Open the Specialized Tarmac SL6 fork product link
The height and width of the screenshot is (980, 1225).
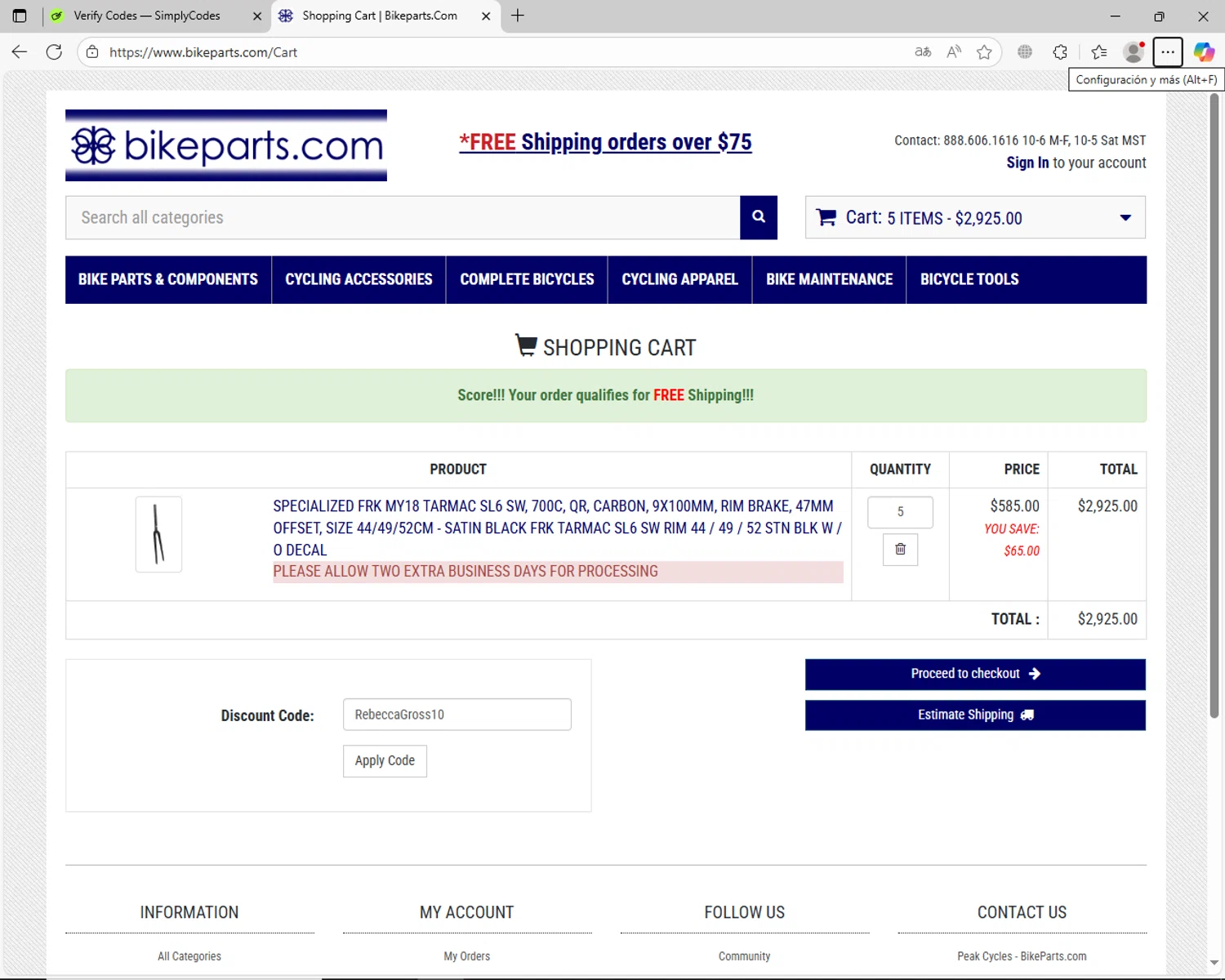(x=557, y=528)
